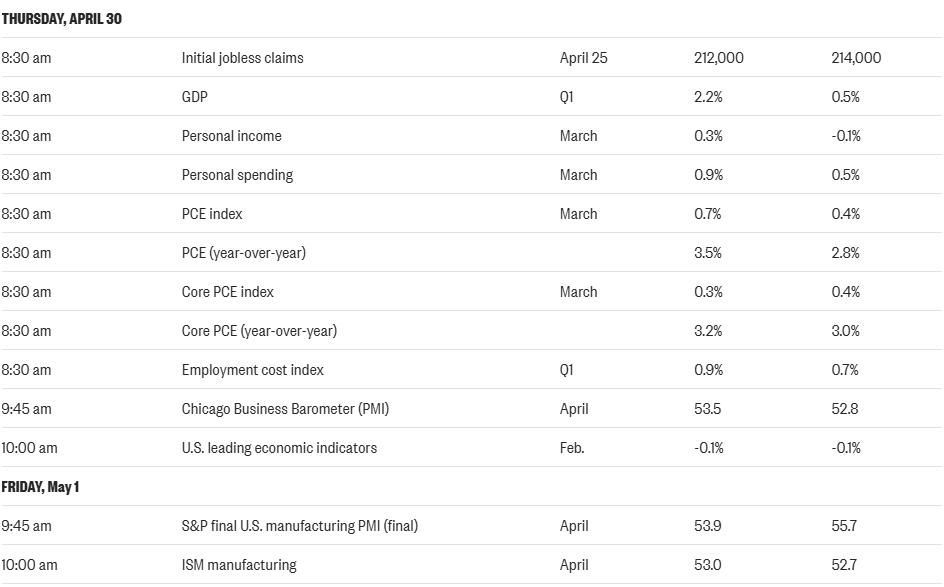
Task: Select the 212,000 jobless claims value
Action: coord(718,58)
